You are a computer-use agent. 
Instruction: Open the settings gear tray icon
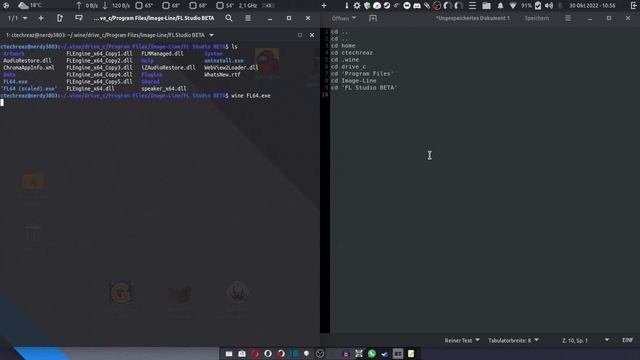[x=357, y=5]
